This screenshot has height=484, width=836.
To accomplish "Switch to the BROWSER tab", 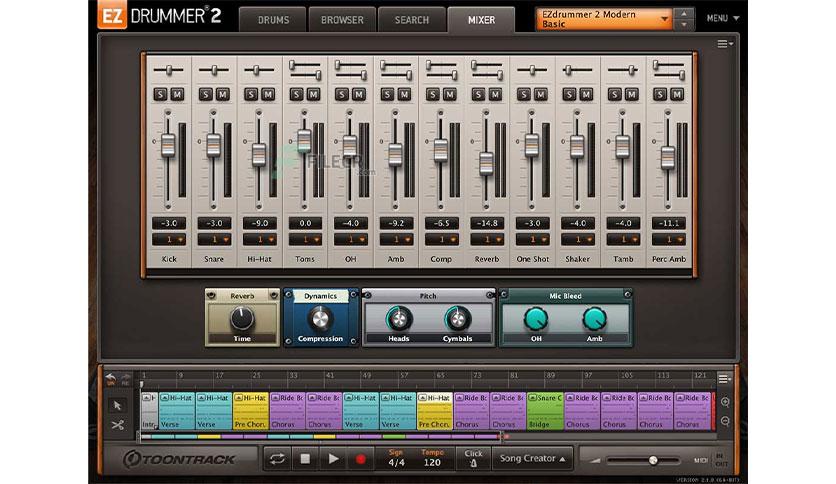I will click(x=342, y=20).
